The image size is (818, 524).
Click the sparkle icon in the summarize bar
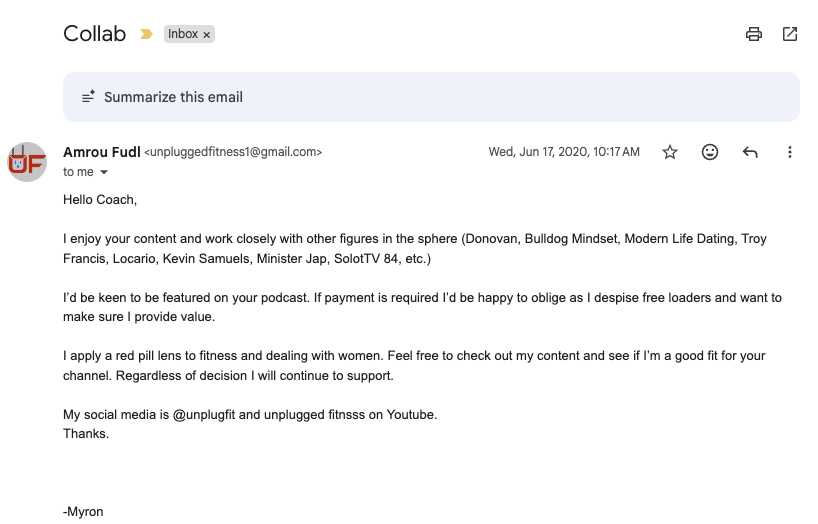[88, 97]
